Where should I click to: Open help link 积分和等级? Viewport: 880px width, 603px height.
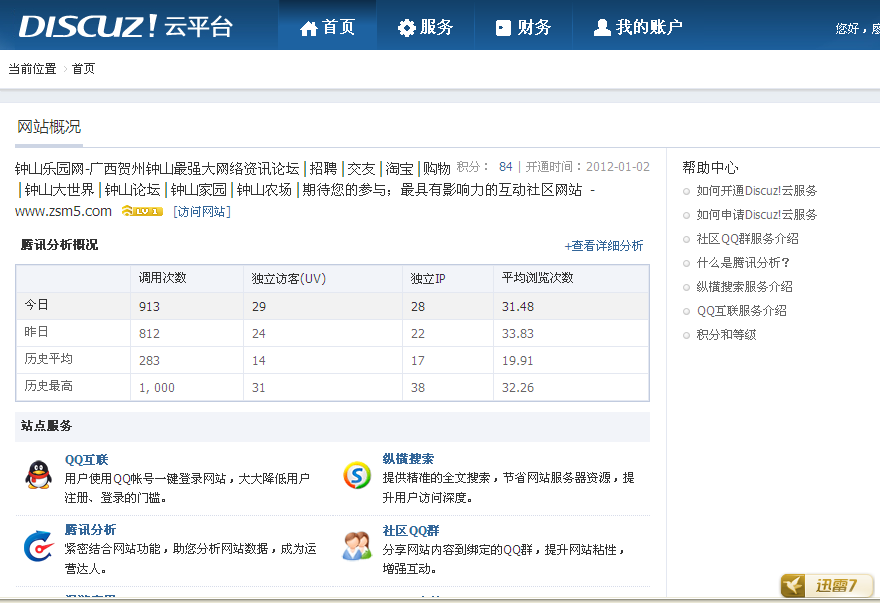[x=726, y=335]
